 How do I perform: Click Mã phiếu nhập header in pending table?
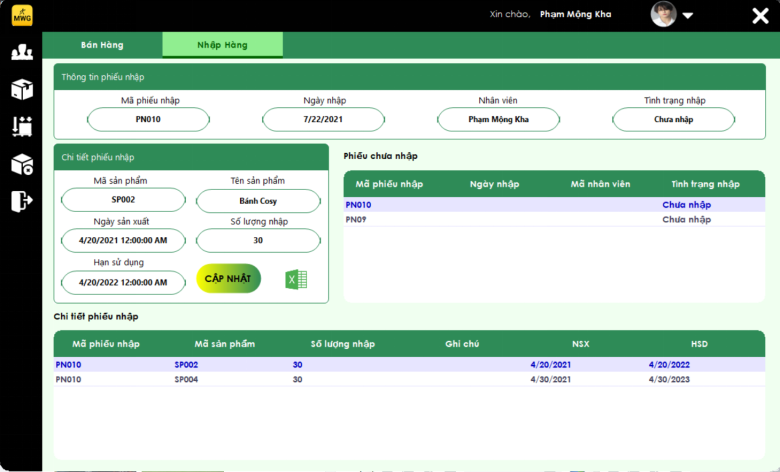click(389, 184)
